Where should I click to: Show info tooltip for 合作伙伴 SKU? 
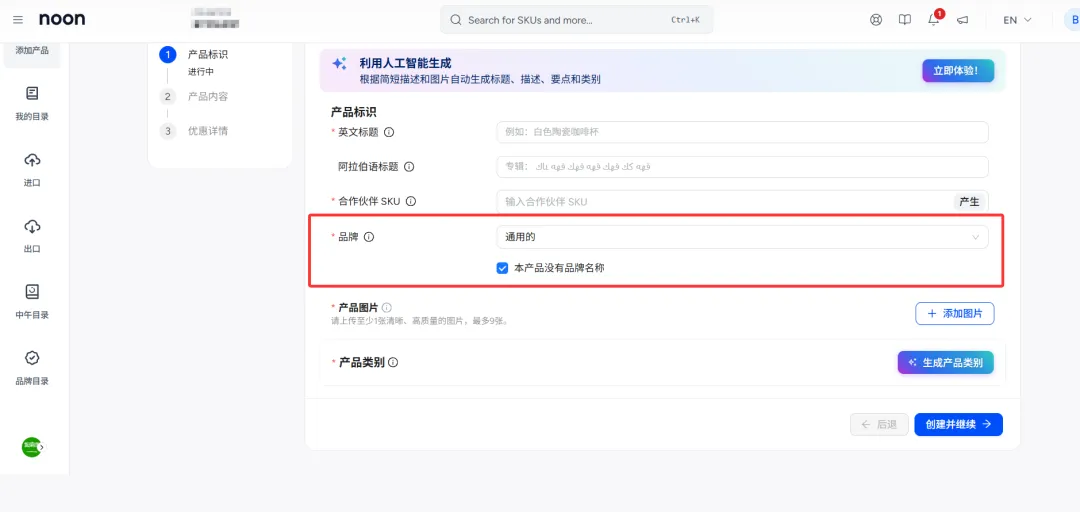411,201
